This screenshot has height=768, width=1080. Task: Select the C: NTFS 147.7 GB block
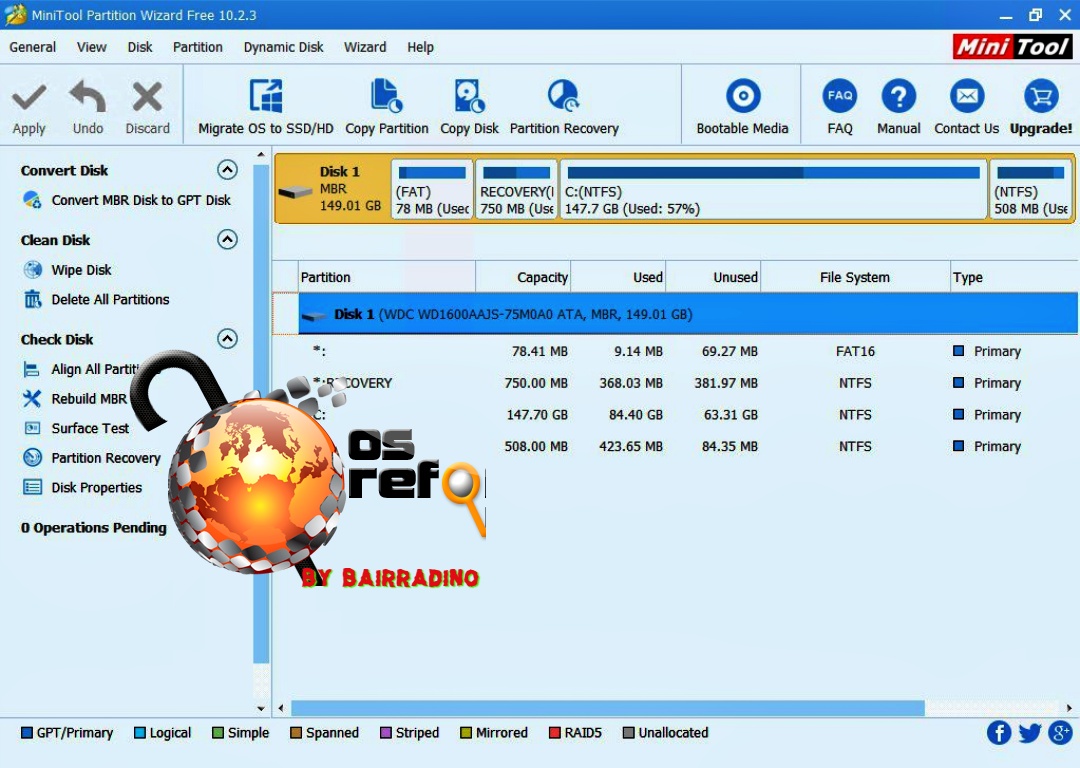click(773, 189)
